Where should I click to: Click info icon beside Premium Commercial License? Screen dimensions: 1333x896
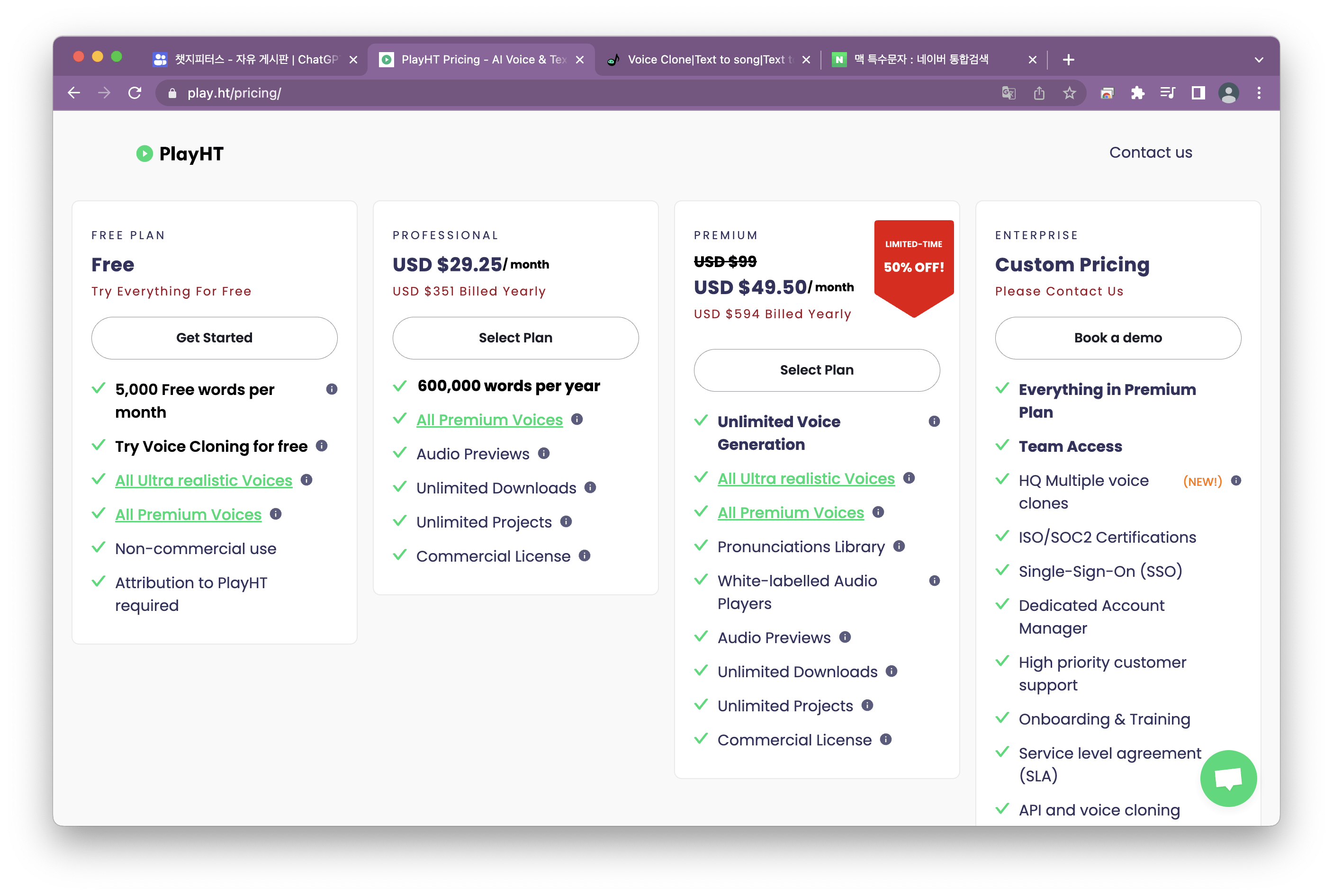(x=885, y=739)
